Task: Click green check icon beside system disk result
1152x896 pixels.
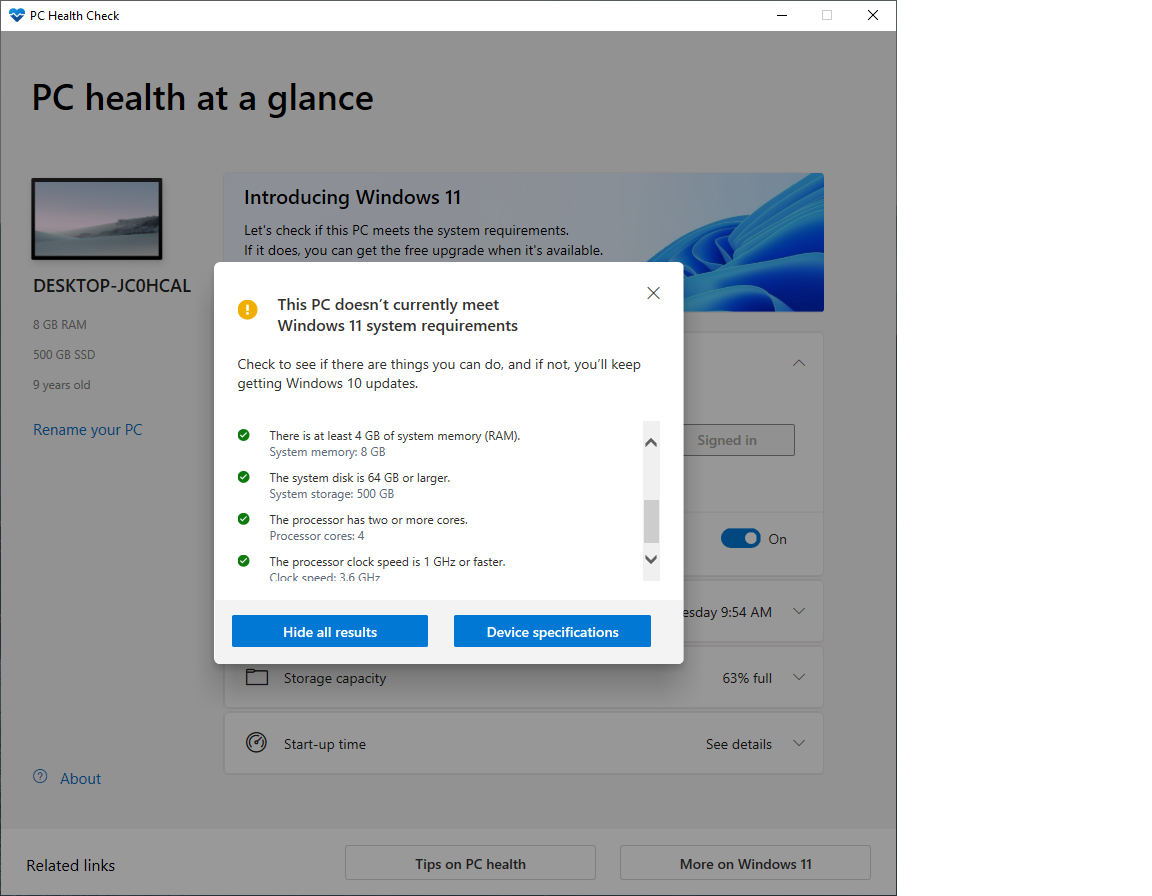Action: pyautogui.click(x=244, y=477)
